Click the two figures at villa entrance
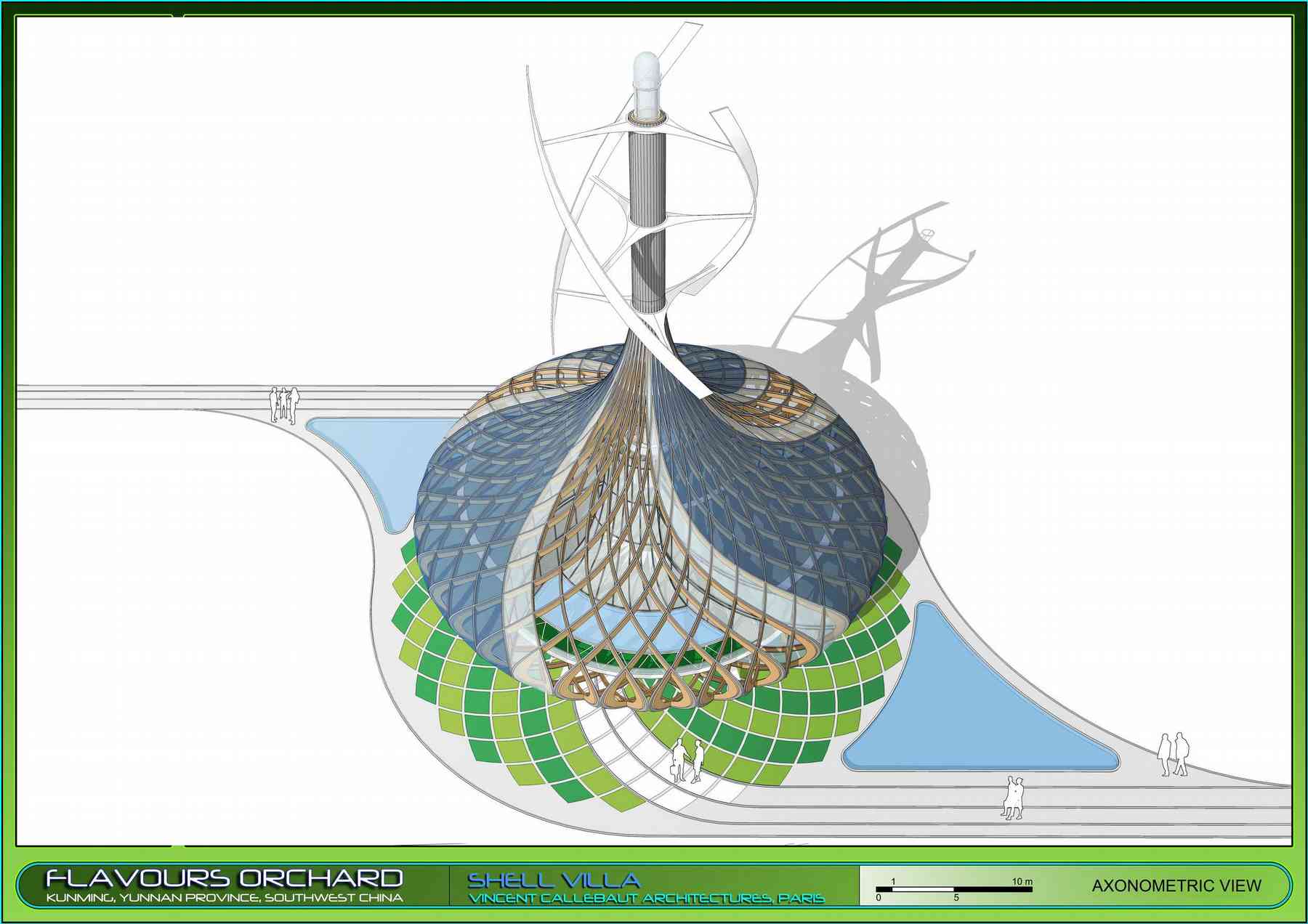Image resolution: width=1308 pixels, height=924 pixels. pyautogui.click(x=687, y=760)
